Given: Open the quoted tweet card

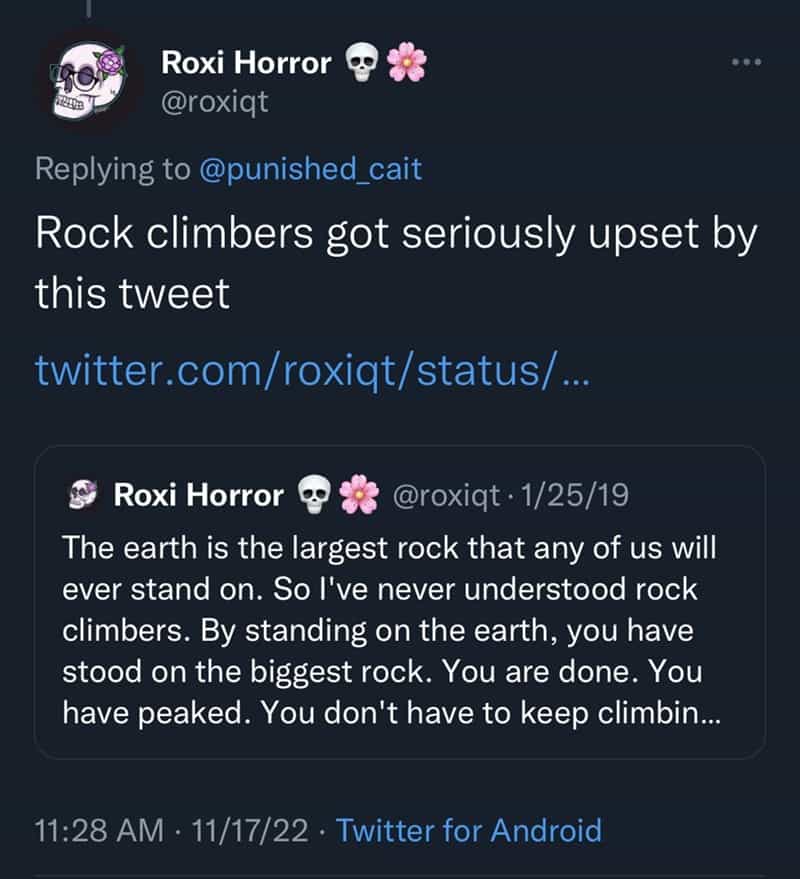Looking at the screenshot, I should pyautogui.click(x=400, y=600).
